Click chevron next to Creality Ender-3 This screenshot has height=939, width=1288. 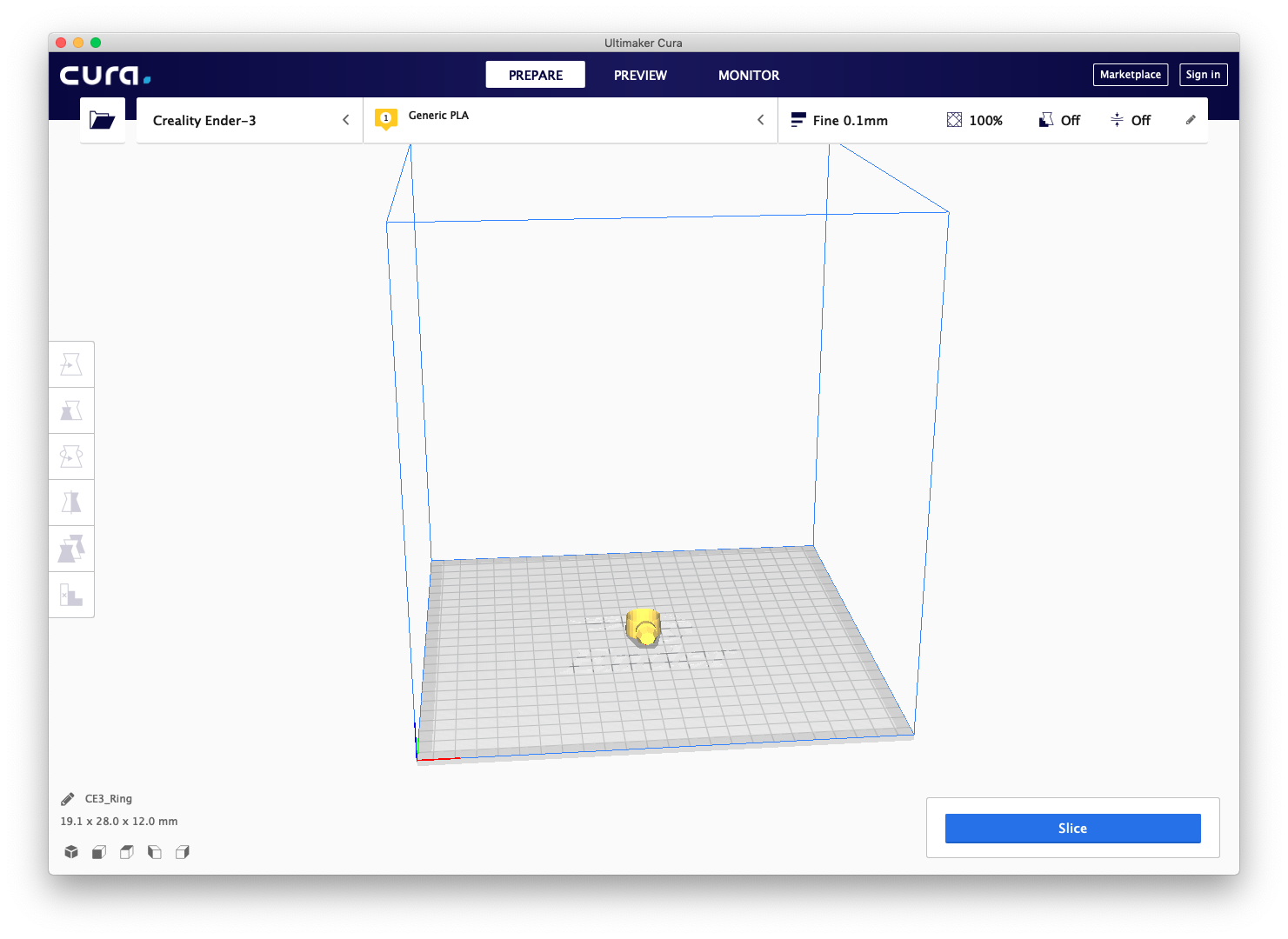pos(346,120)
